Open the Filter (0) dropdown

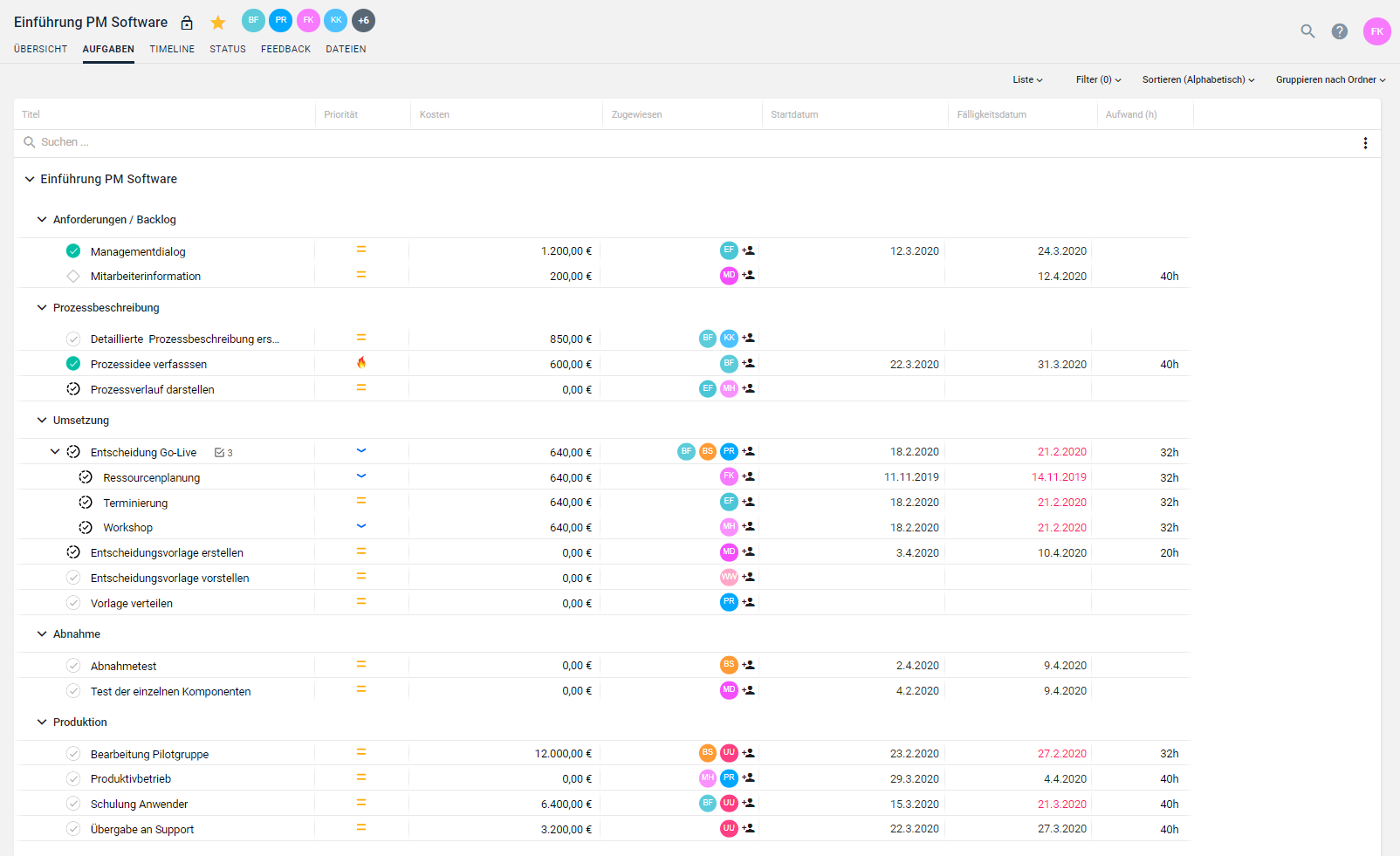click(1098, 79)
